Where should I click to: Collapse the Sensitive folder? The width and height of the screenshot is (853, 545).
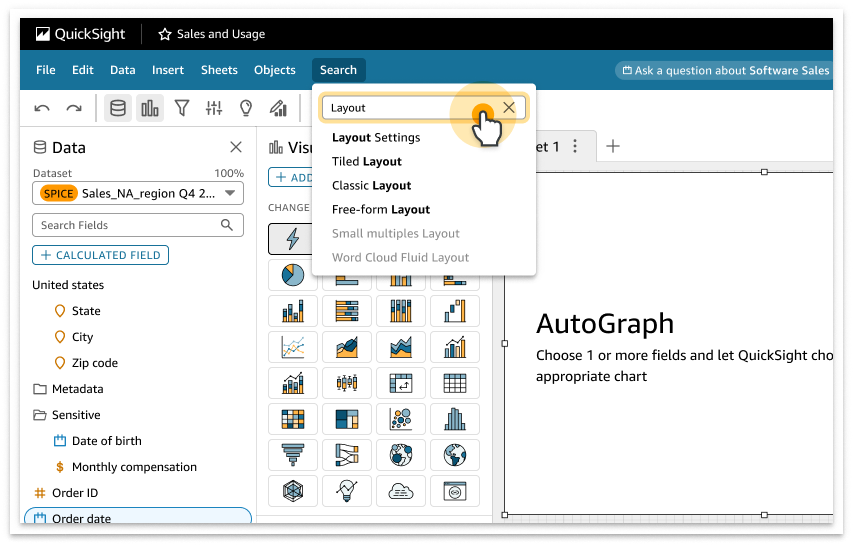[67, 415]
